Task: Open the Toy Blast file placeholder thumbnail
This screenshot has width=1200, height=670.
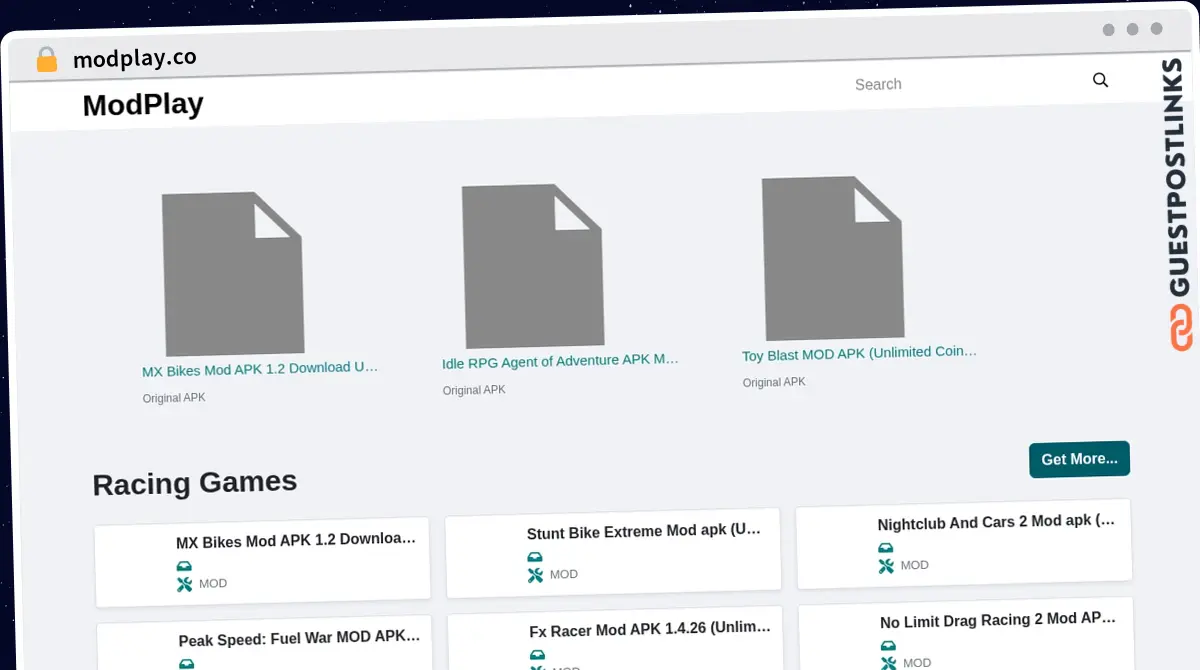Action: (x=833, y=257)
